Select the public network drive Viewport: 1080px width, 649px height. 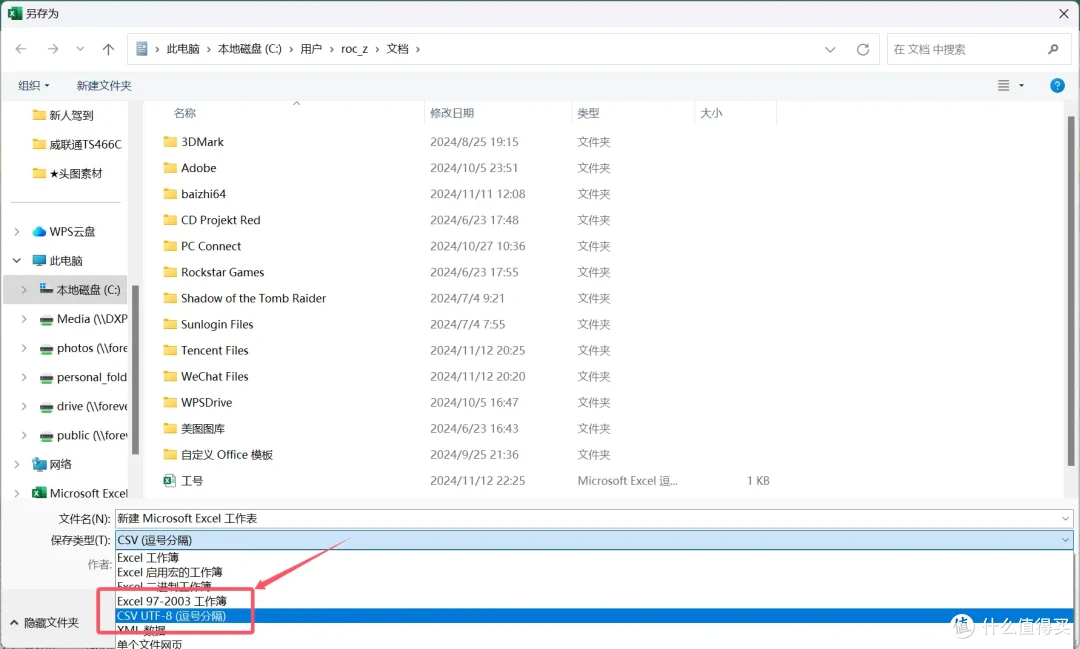coord(83,435)
